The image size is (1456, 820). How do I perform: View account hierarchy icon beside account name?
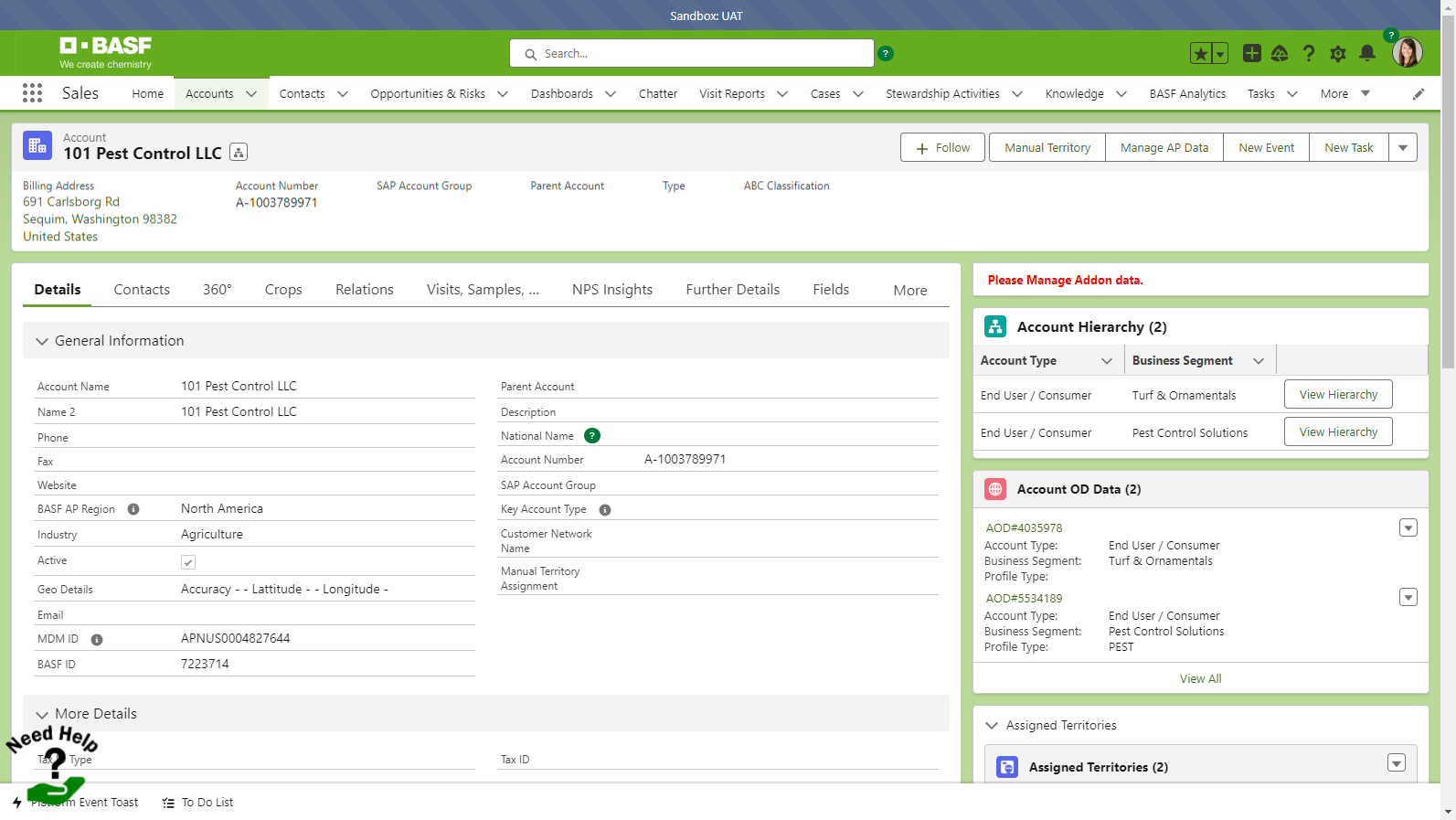click(239, 153)
